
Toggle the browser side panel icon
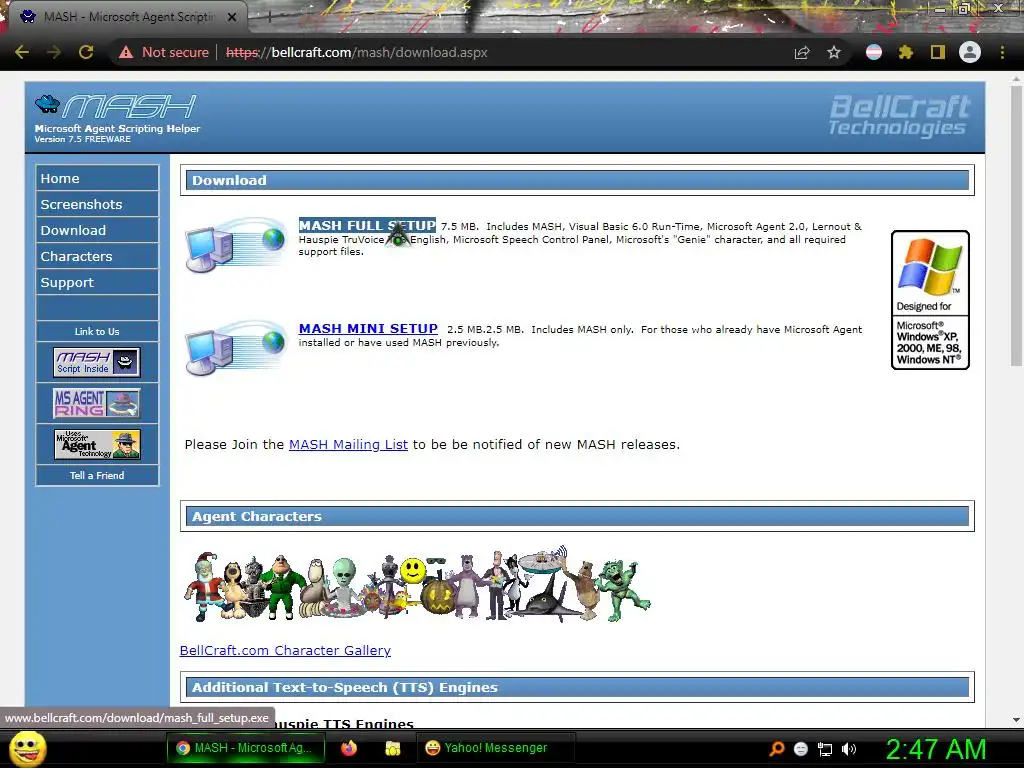point(938,52)
